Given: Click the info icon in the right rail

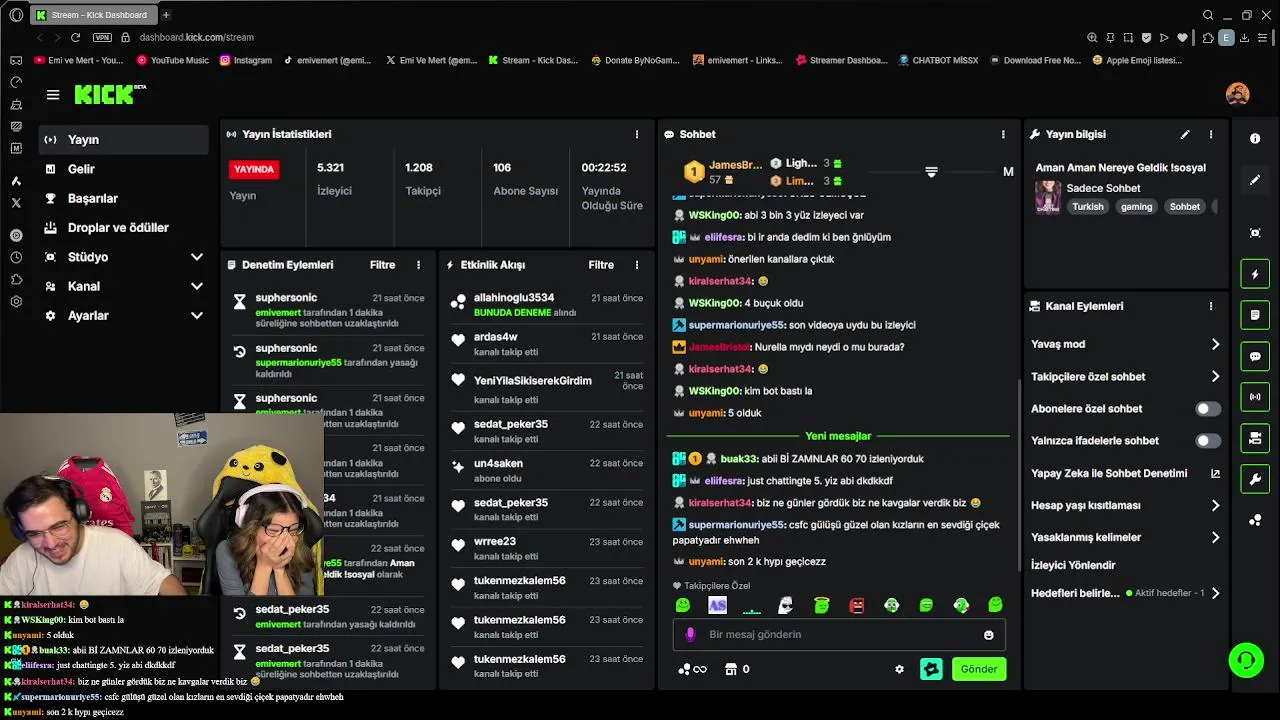Looking at the screenshot, I should (1255, 139).
